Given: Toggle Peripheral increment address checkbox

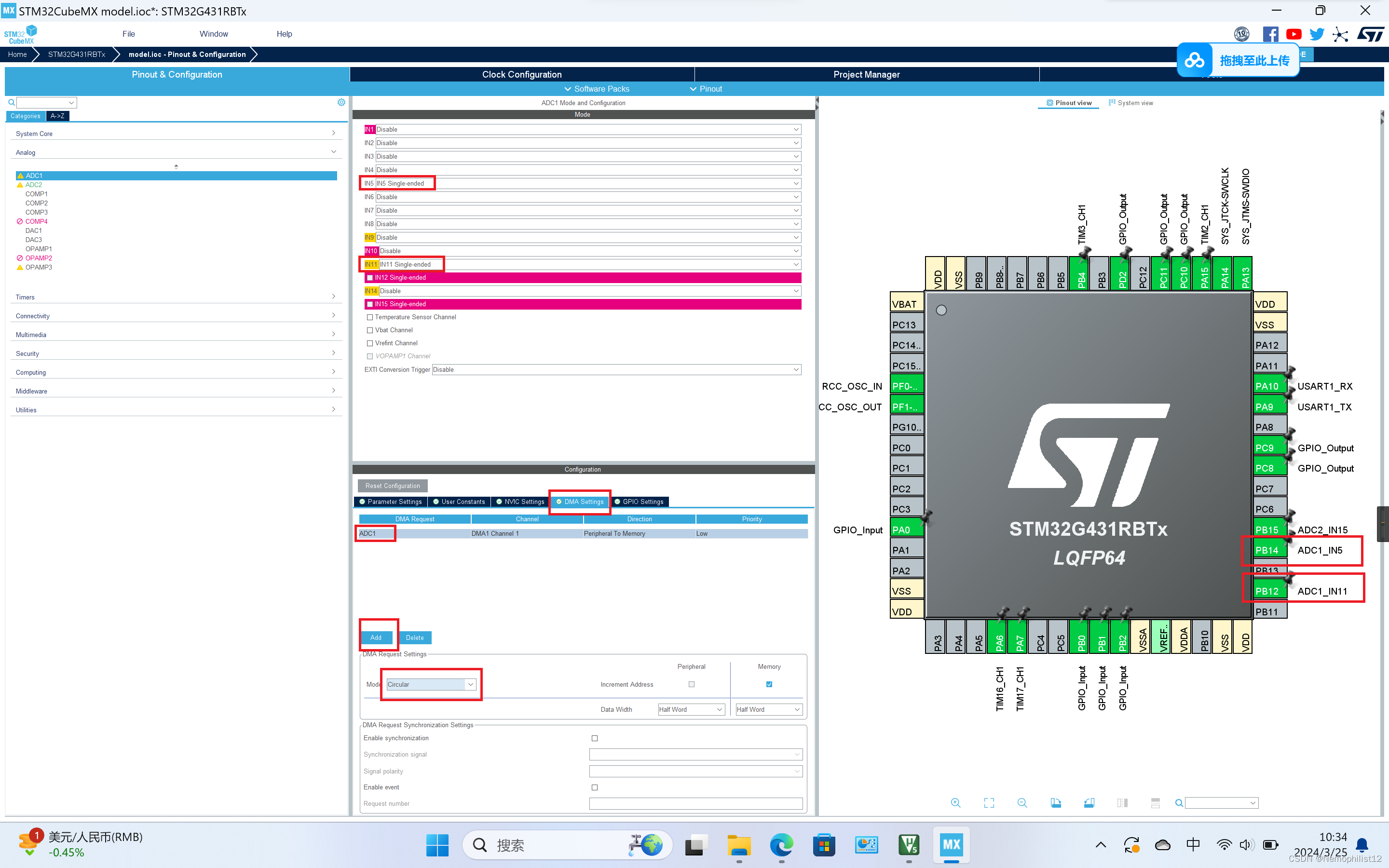Looking at the screenshot, I should coord(692,684).
